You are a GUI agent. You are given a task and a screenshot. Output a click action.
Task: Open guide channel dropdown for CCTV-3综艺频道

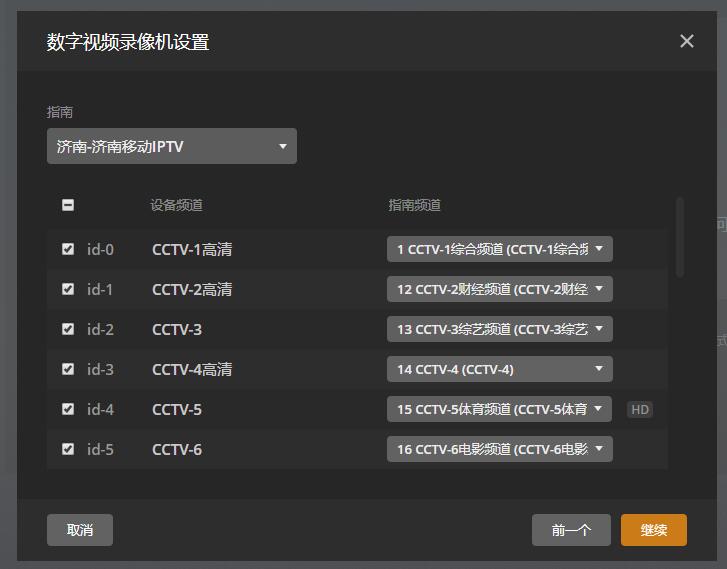(x=500, y=329)
